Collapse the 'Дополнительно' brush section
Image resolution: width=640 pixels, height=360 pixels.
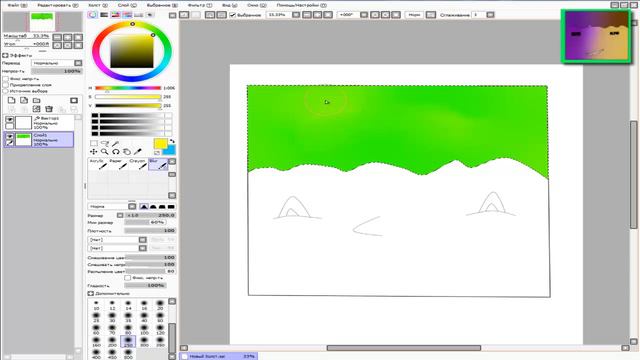pos(91,293)
